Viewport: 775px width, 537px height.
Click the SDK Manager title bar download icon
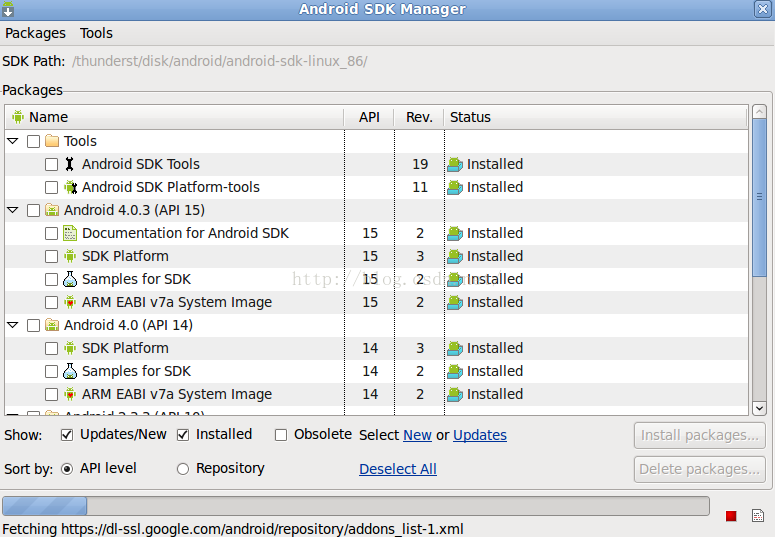[8, 9]
